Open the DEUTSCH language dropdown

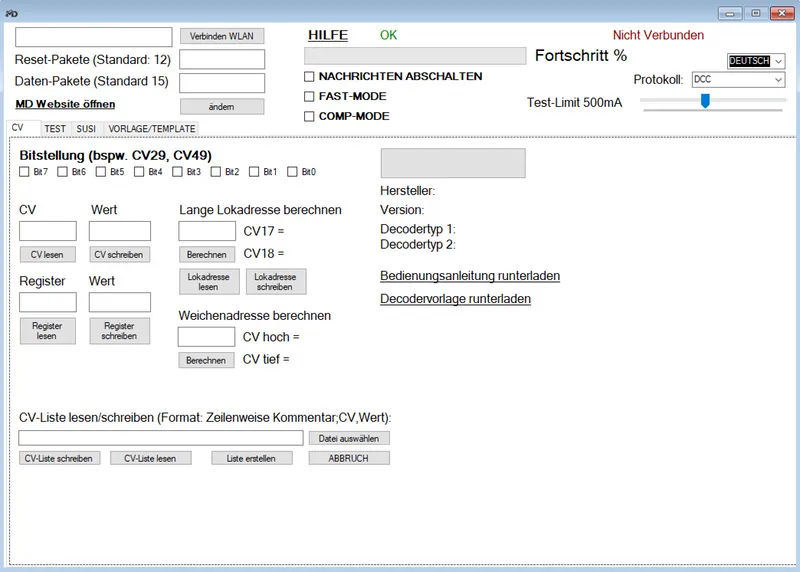tap(756, 61)
